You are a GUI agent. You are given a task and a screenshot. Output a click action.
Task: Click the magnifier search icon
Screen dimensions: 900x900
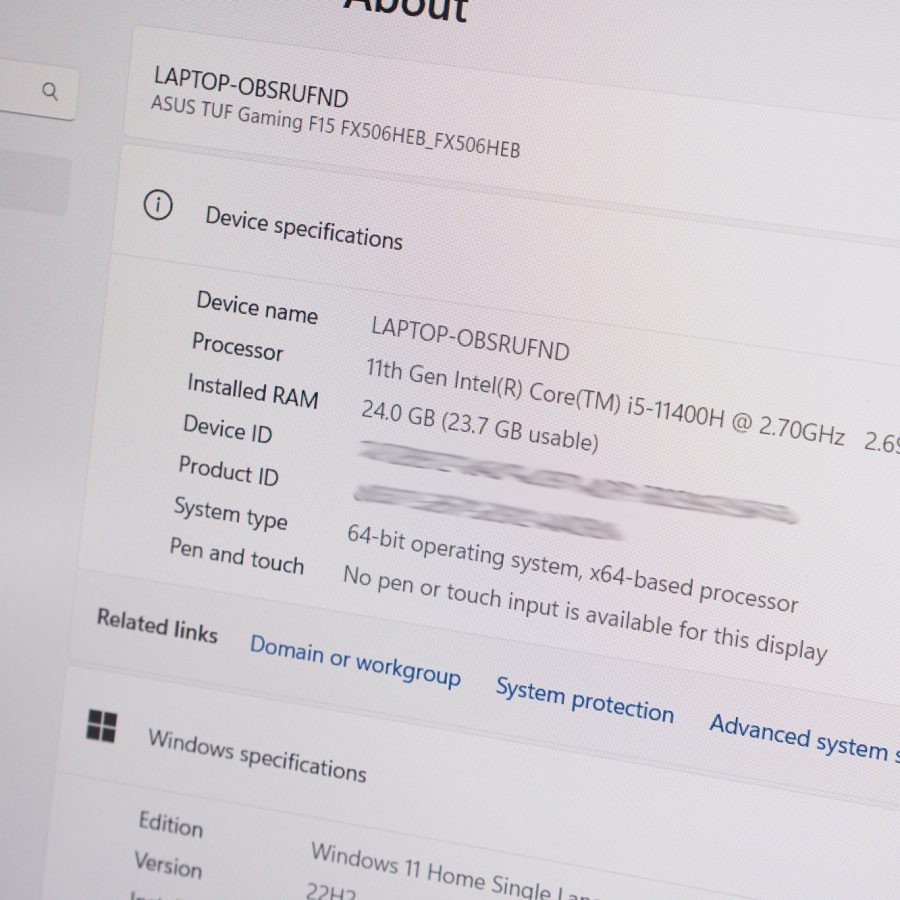click(50, 91)
